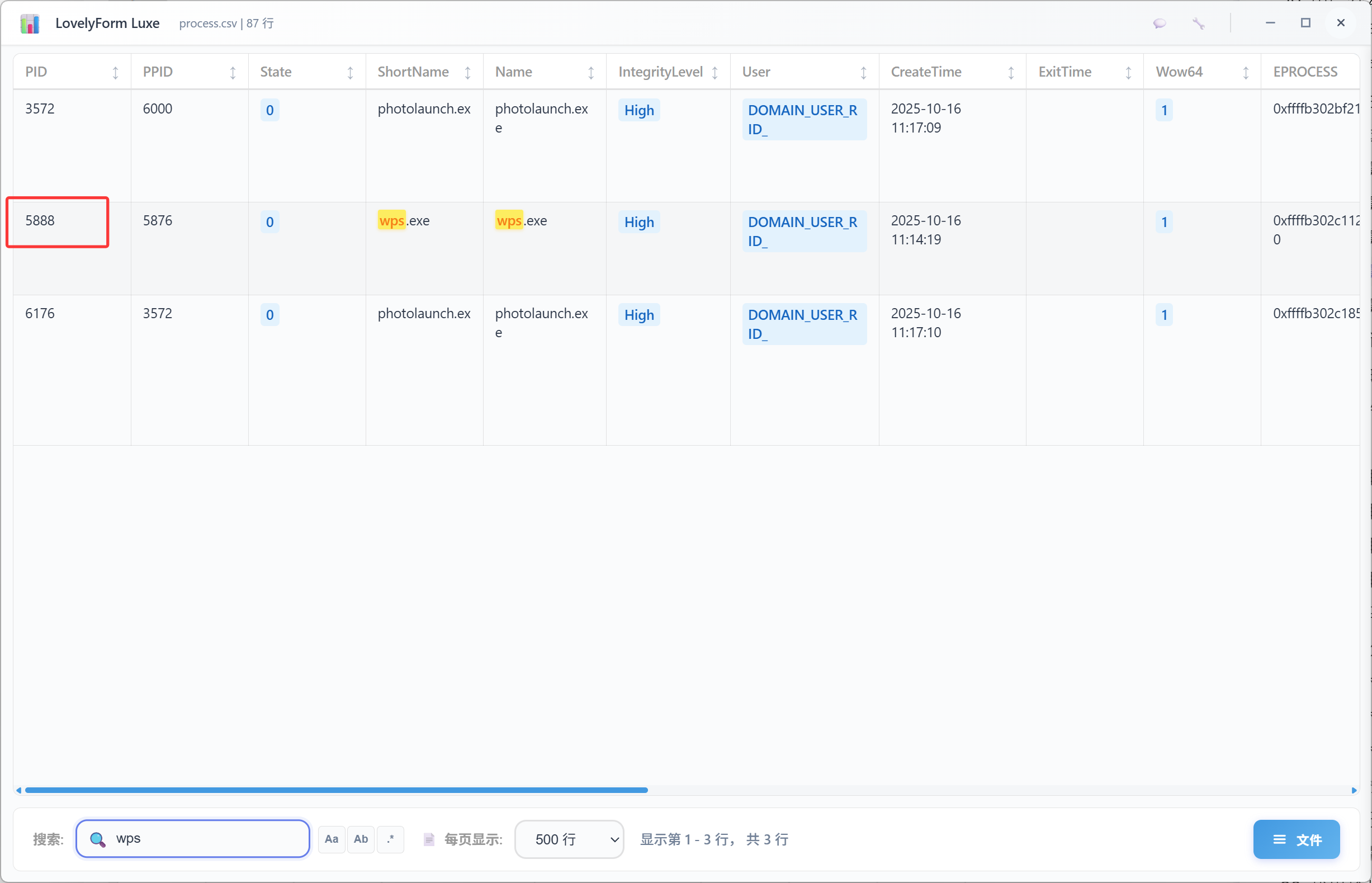The height and width of the screenshot is (883, 1372).
Task: Sort the User column via its arrows
Action: [864, 73]
